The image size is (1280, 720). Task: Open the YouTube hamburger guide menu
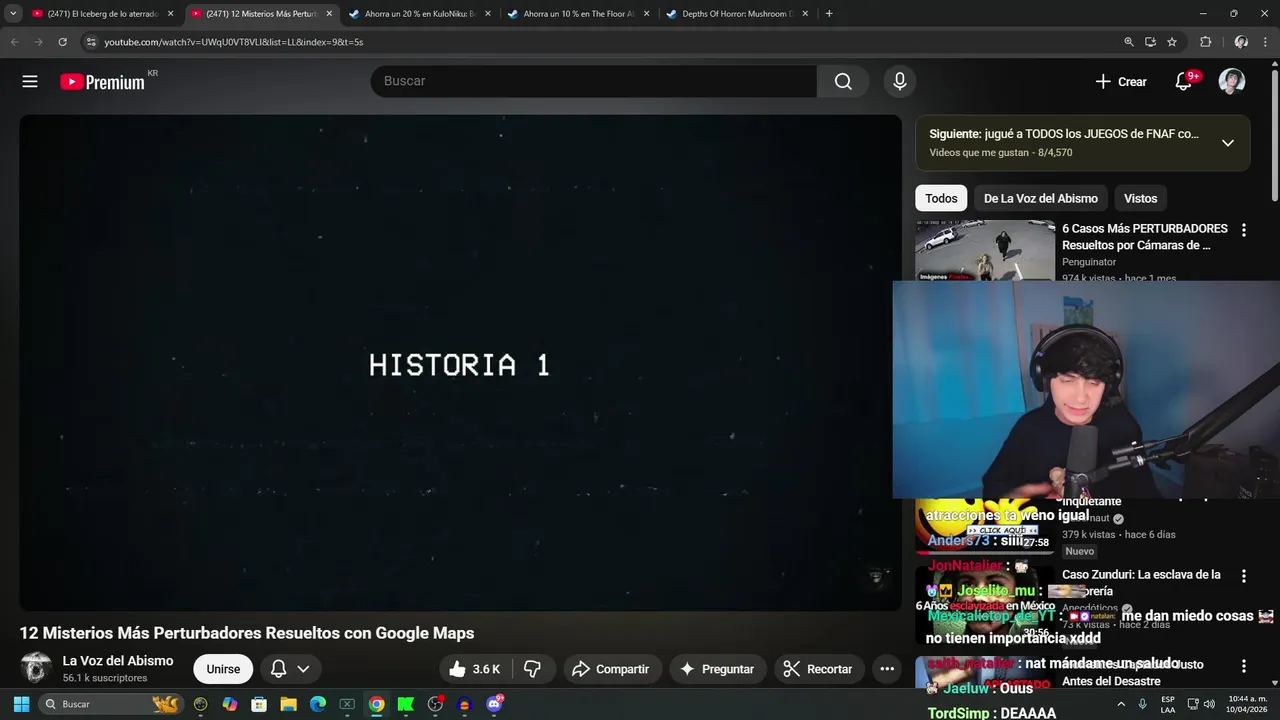pyautogui.click(x=30, y=82)
